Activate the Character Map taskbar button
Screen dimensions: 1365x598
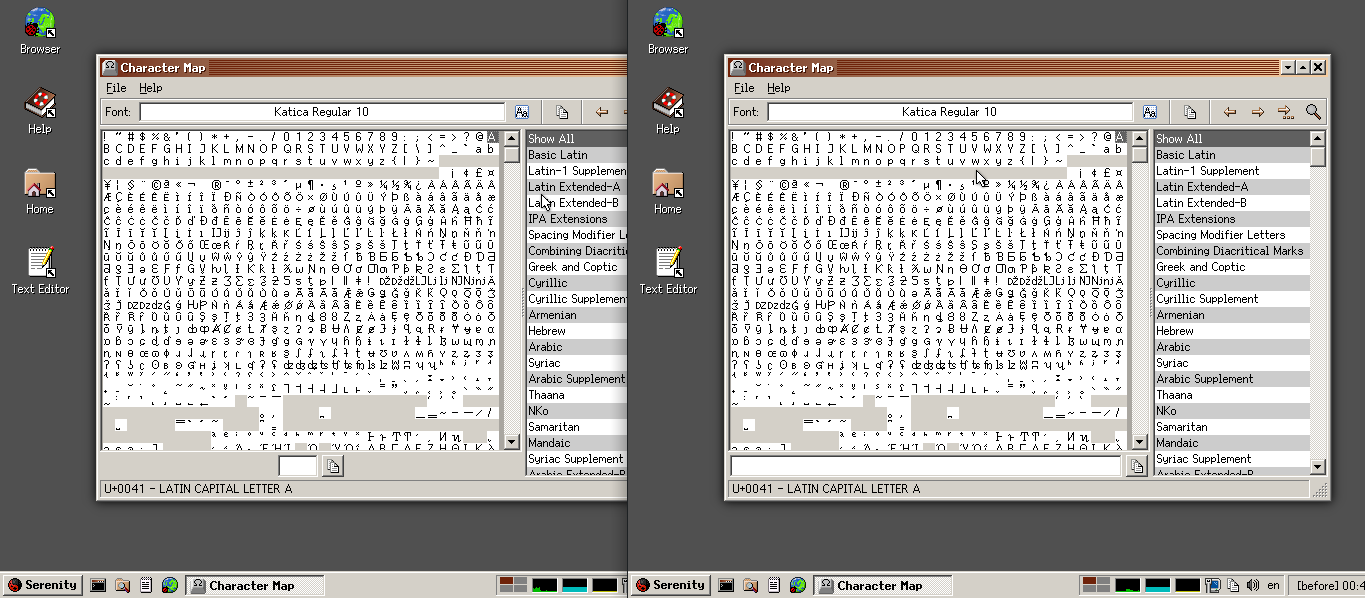tap(885, 585)
